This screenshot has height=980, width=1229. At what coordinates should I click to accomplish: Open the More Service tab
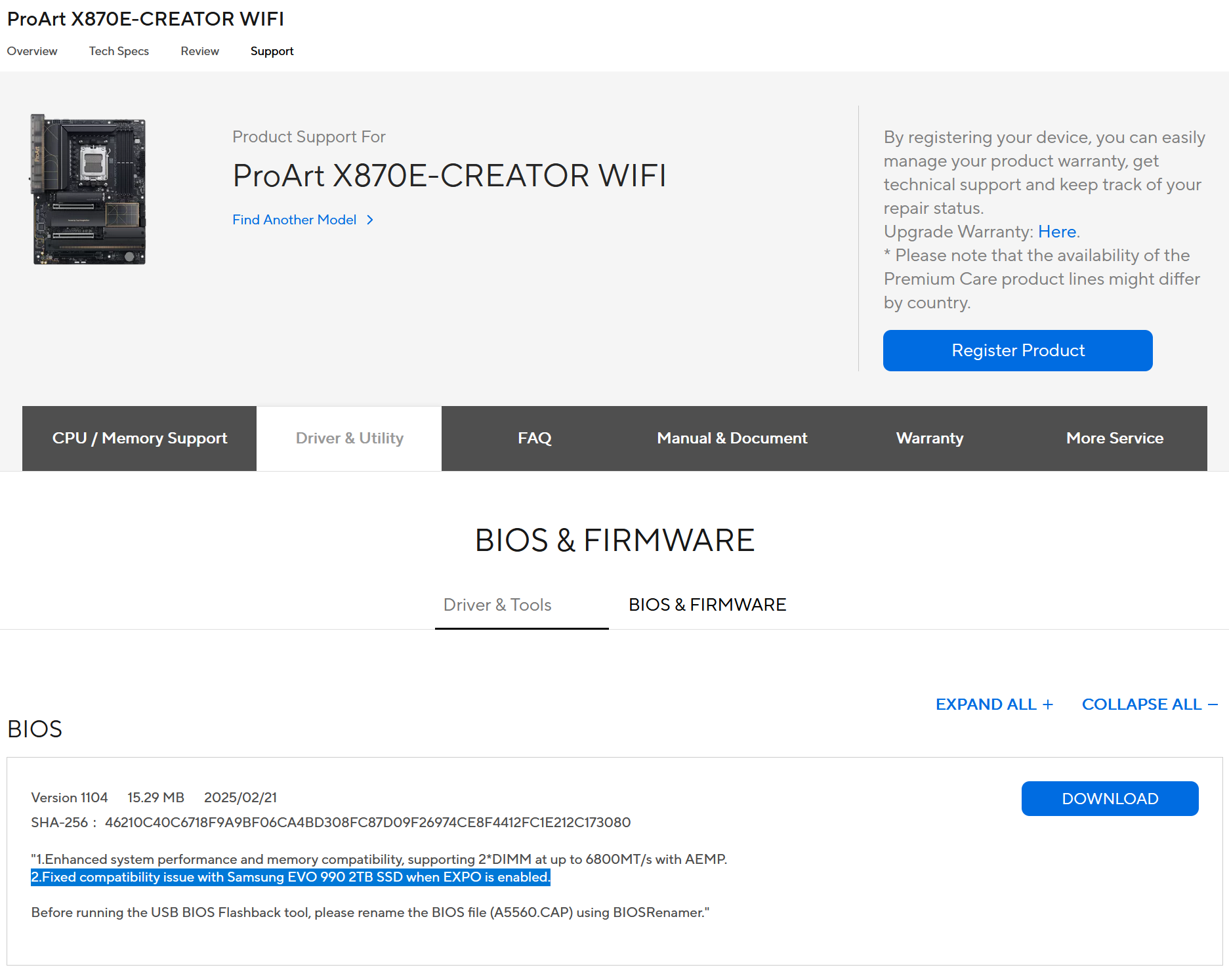[1114, 438]
